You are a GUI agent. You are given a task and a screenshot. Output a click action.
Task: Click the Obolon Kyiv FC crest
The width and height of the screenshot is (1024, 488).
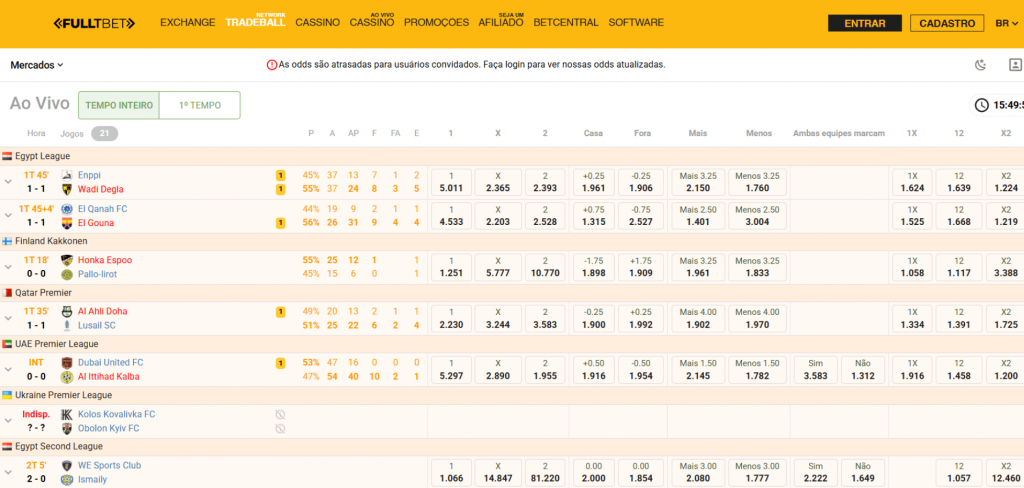click(x=67, y=429)
